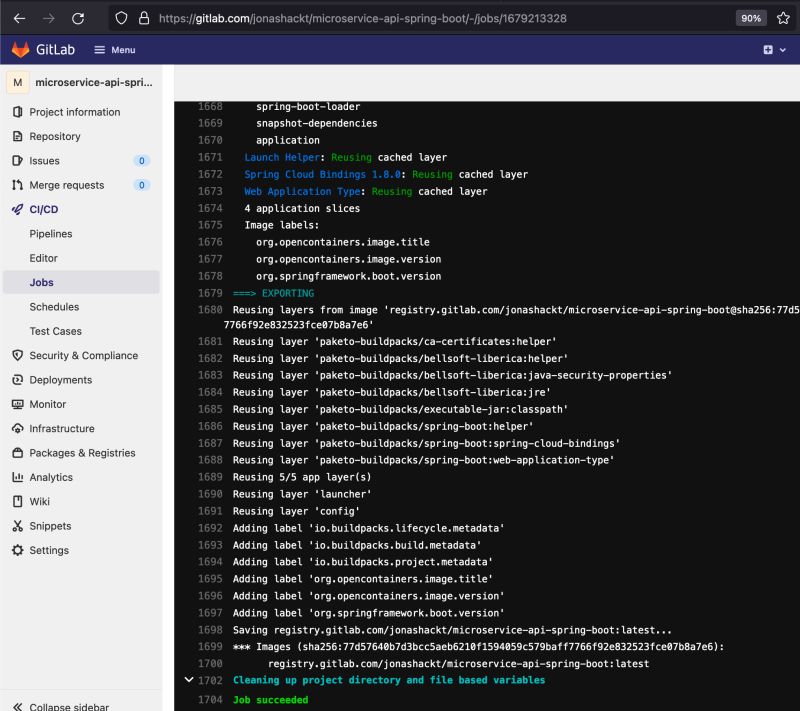Open the new item plus dropdown

point(768,48)
